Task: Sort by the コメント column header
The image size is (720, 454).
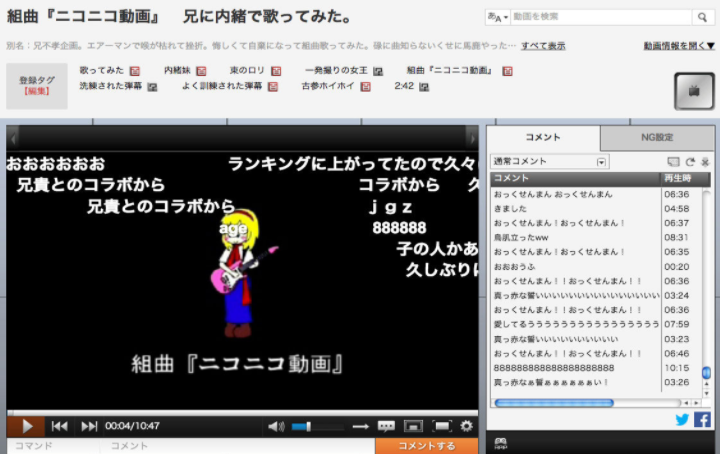Action: tap(575, 179)
